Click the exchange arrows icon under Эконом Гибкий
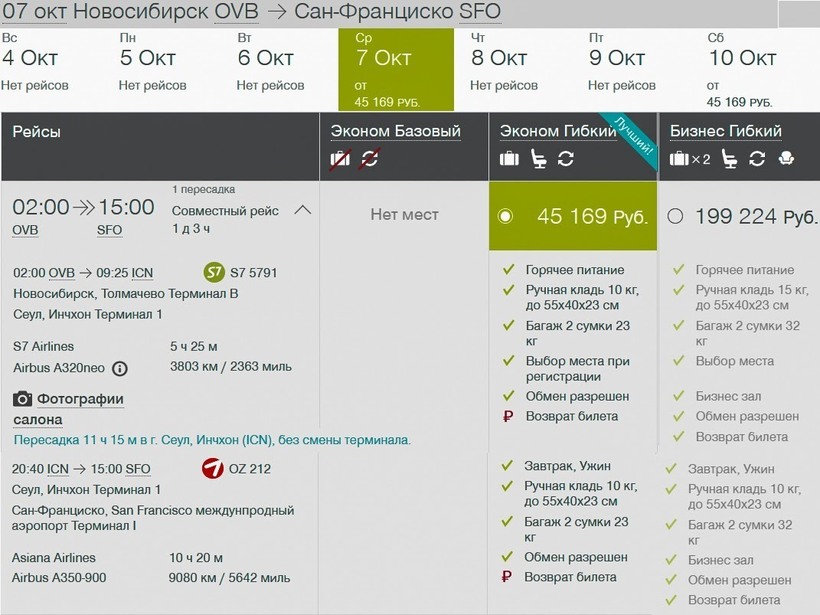The height and width of the screenshot is (615, 820). [x=566, y=158]
